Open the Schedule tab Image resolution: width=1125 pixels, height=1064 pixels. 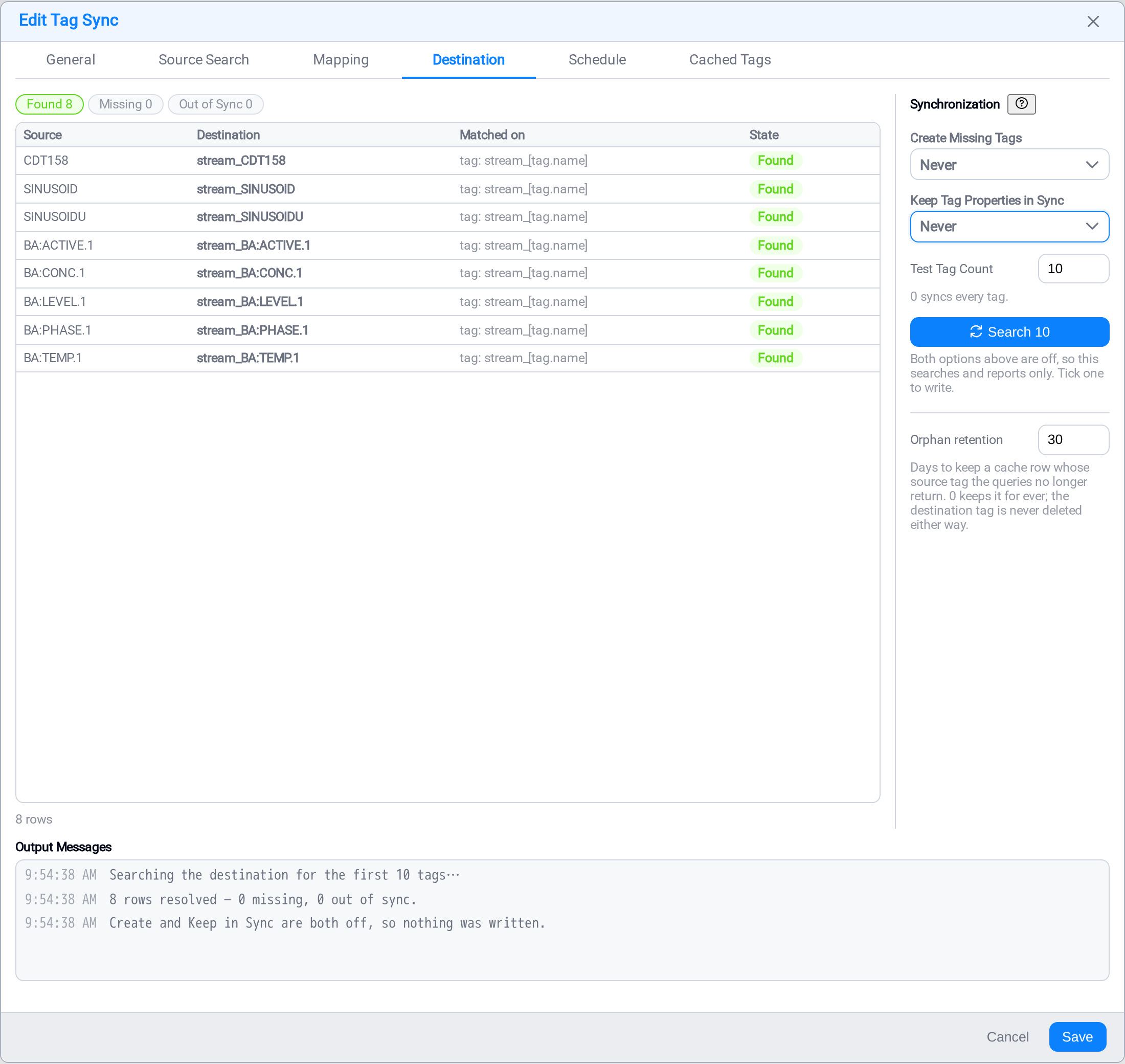pyautogui.click(x=597, y=59)
